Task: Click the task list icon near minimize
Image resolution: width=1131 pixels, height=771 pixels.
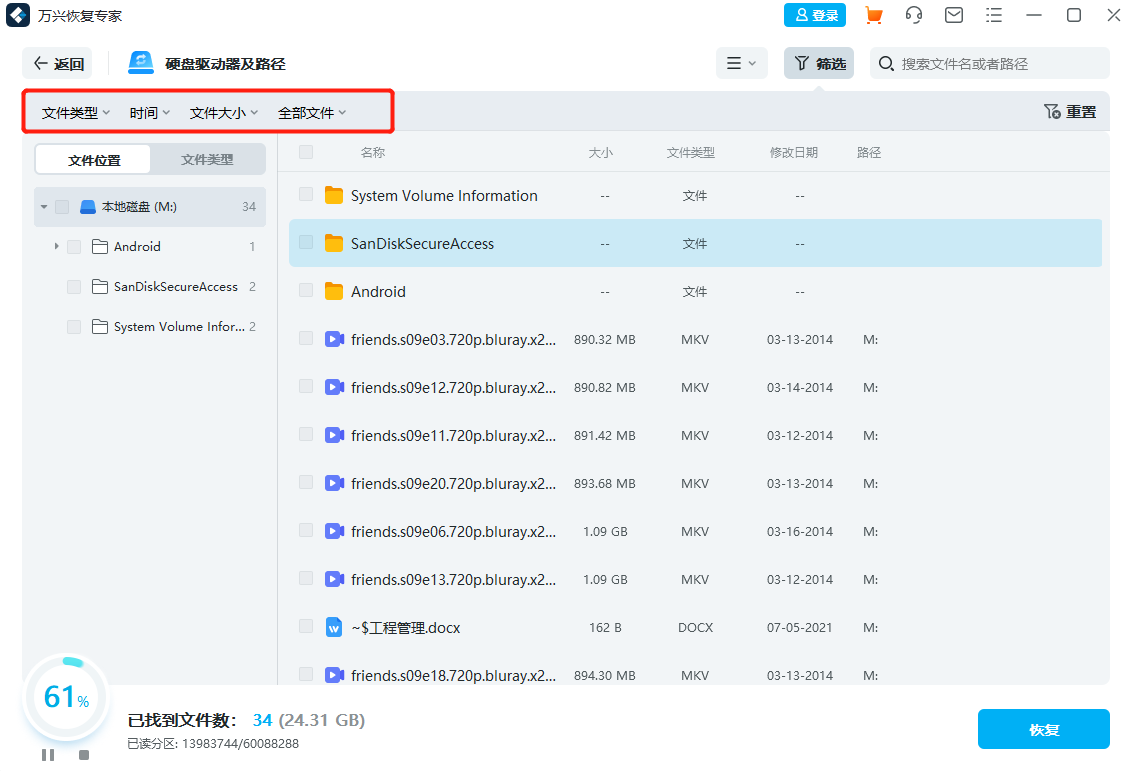Action: point(993,15)
